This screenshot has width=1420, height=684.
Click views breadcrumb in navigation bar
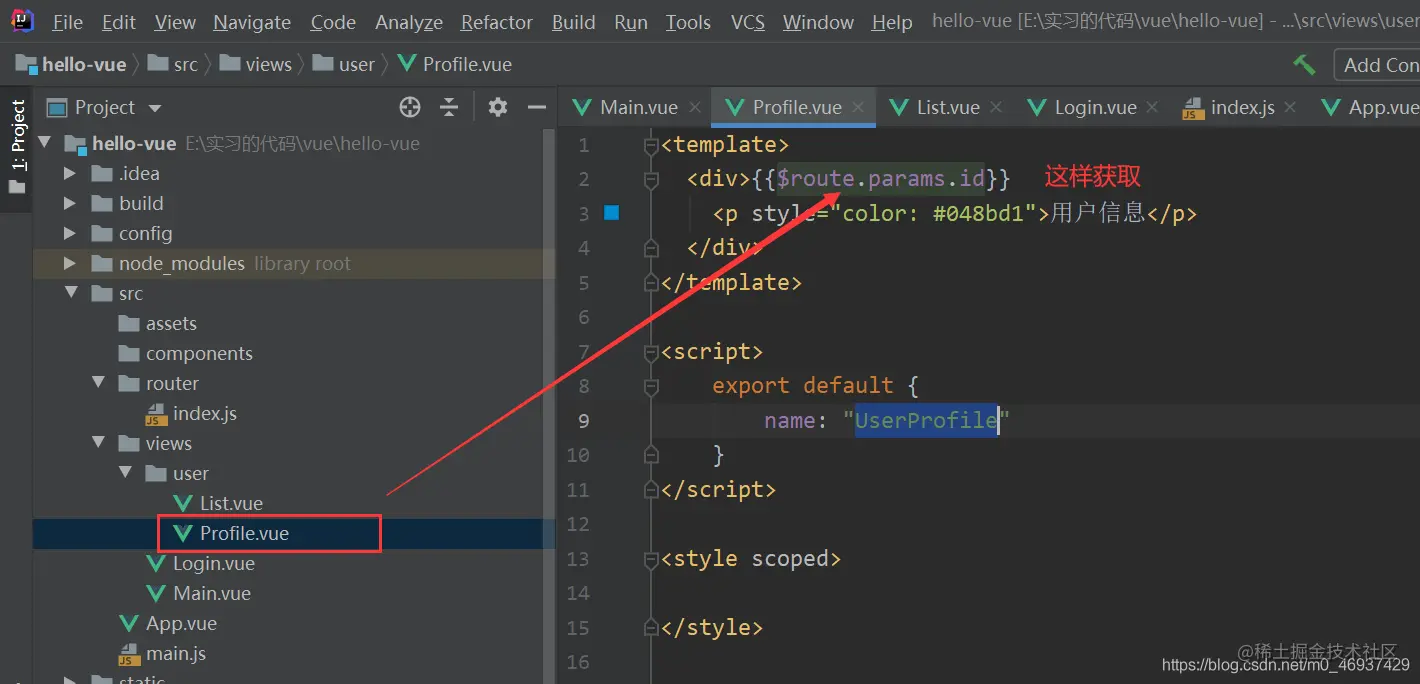[256, 64]
